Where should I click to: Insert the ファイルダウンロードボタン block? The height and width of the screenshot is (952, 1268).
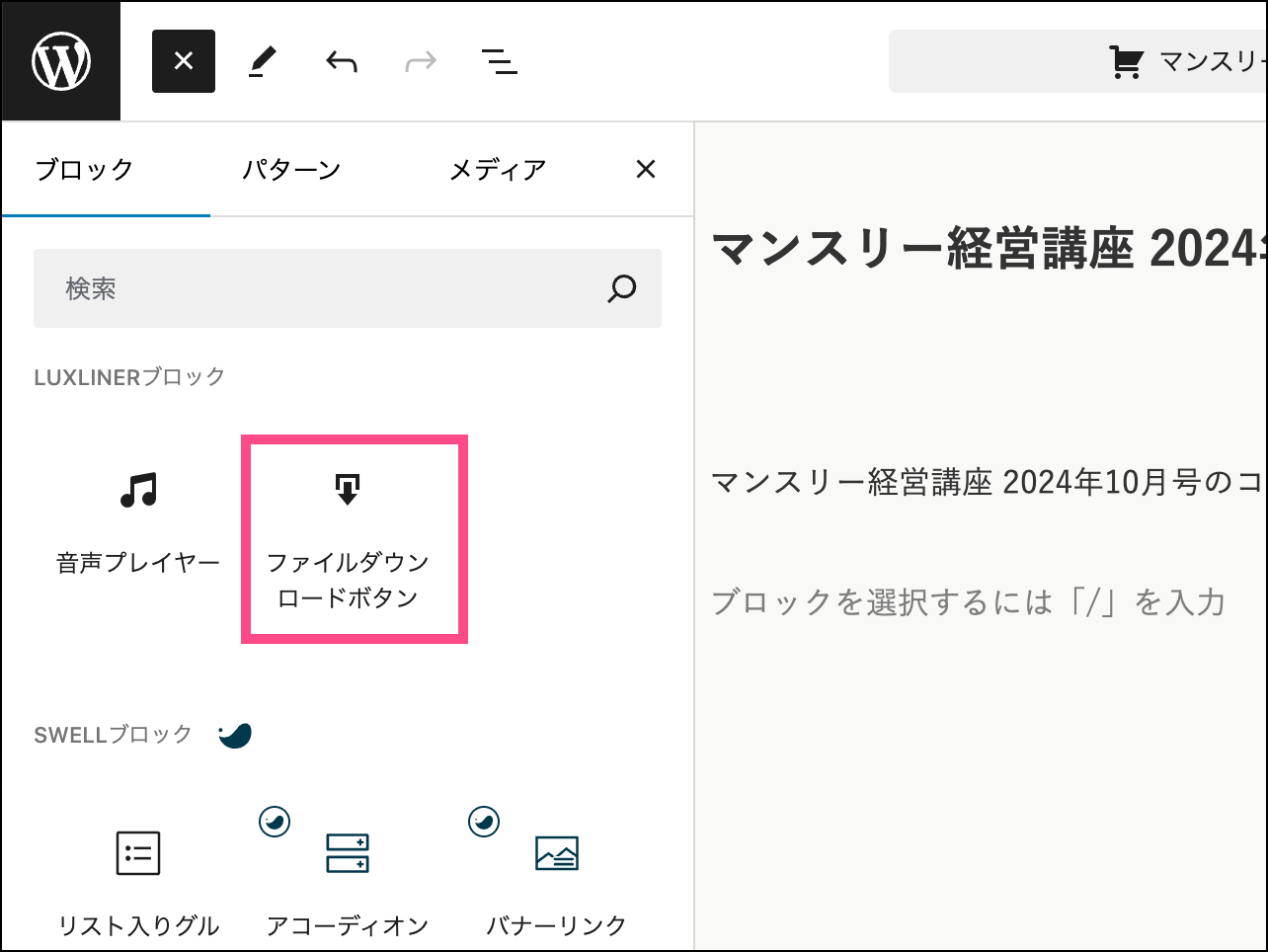coord(348,539)
